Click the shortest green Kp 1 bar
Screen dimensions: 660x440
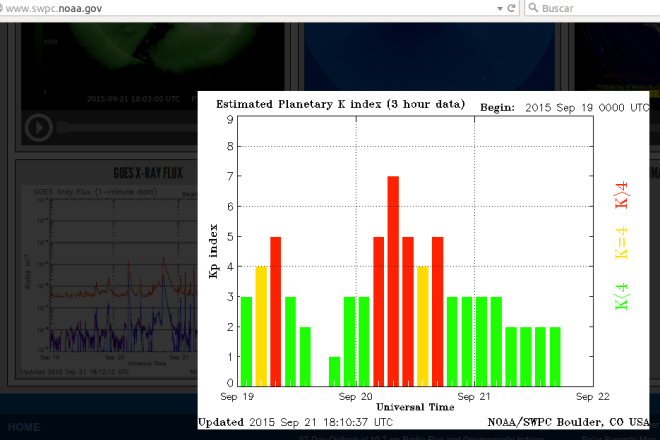click(x=335, y=370)
